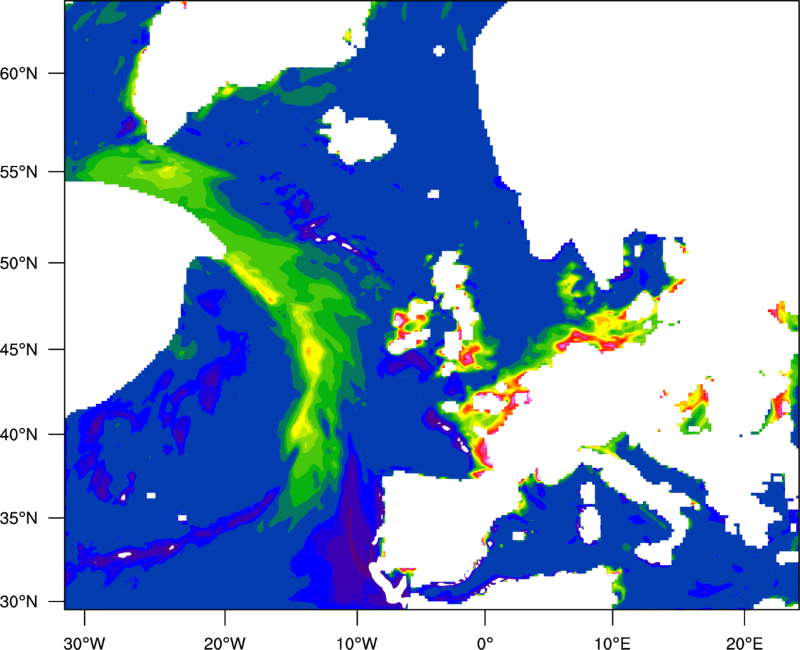This screenshot has height=650, width=800.
Task: Click the gray Iceland landmass on map
Action: pyautogui.click(x=358, y=134)
